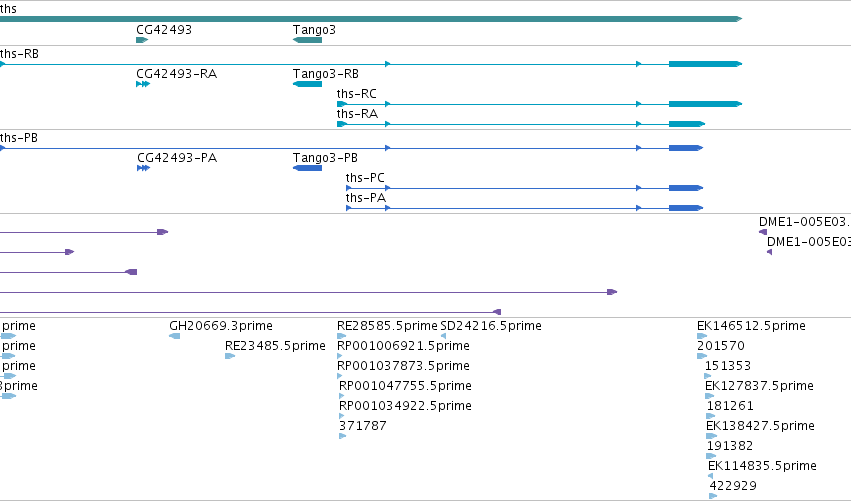Select the Tango3-RB transcript glyph
The height and width of the screenshot is (501, 851).
pyautogui.click(x=307, y=84)
